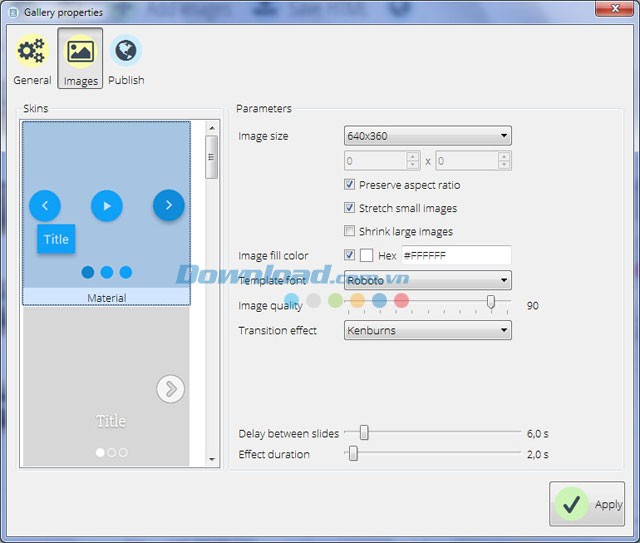The image size is (640, 543).
Task: Expand the Template font dropdown
Action: pyautogui.click(x=427, y=281)
